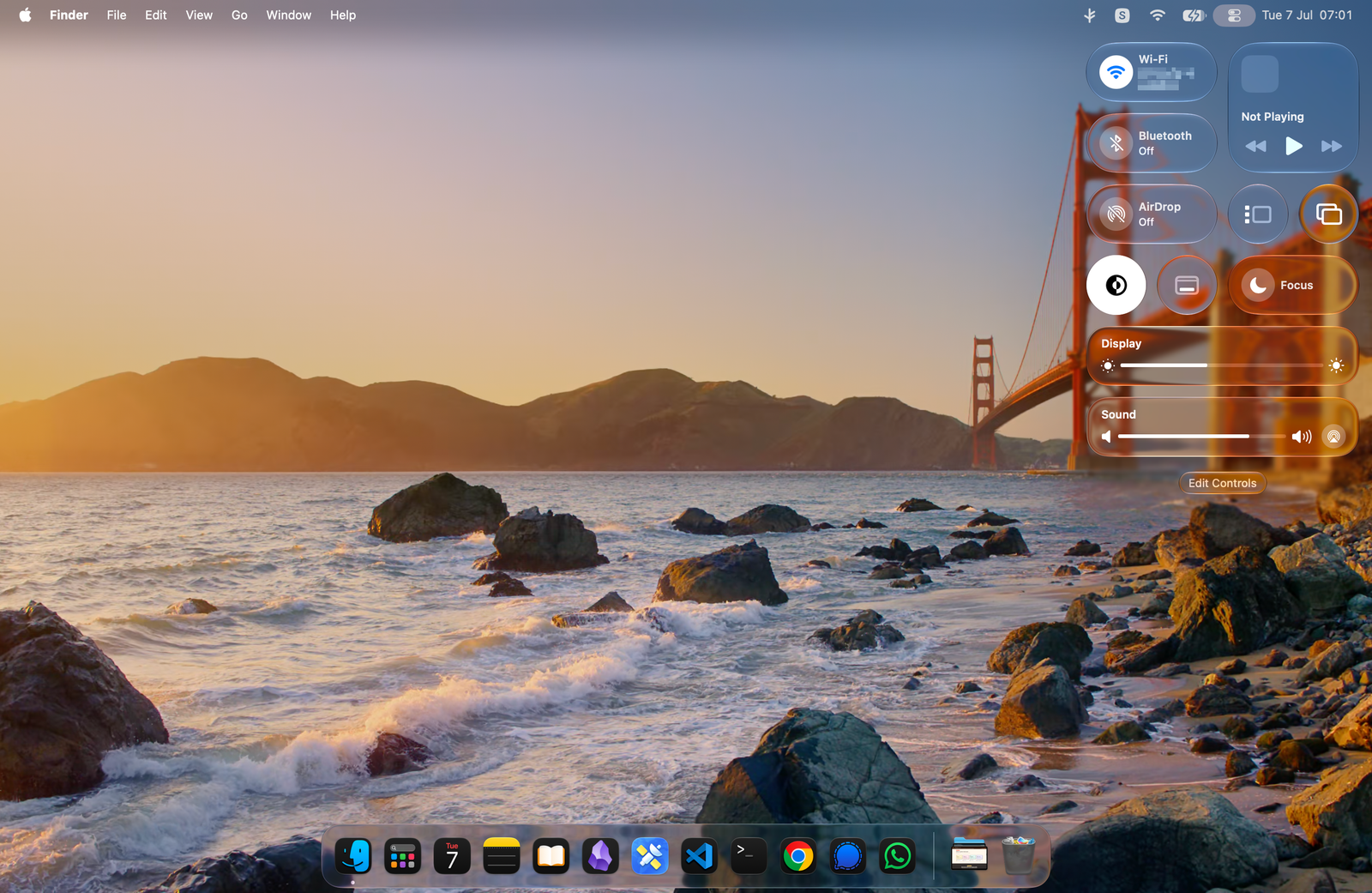
Task: Adjust the Display brightness slider
Action: click(x=1222, y=365)
